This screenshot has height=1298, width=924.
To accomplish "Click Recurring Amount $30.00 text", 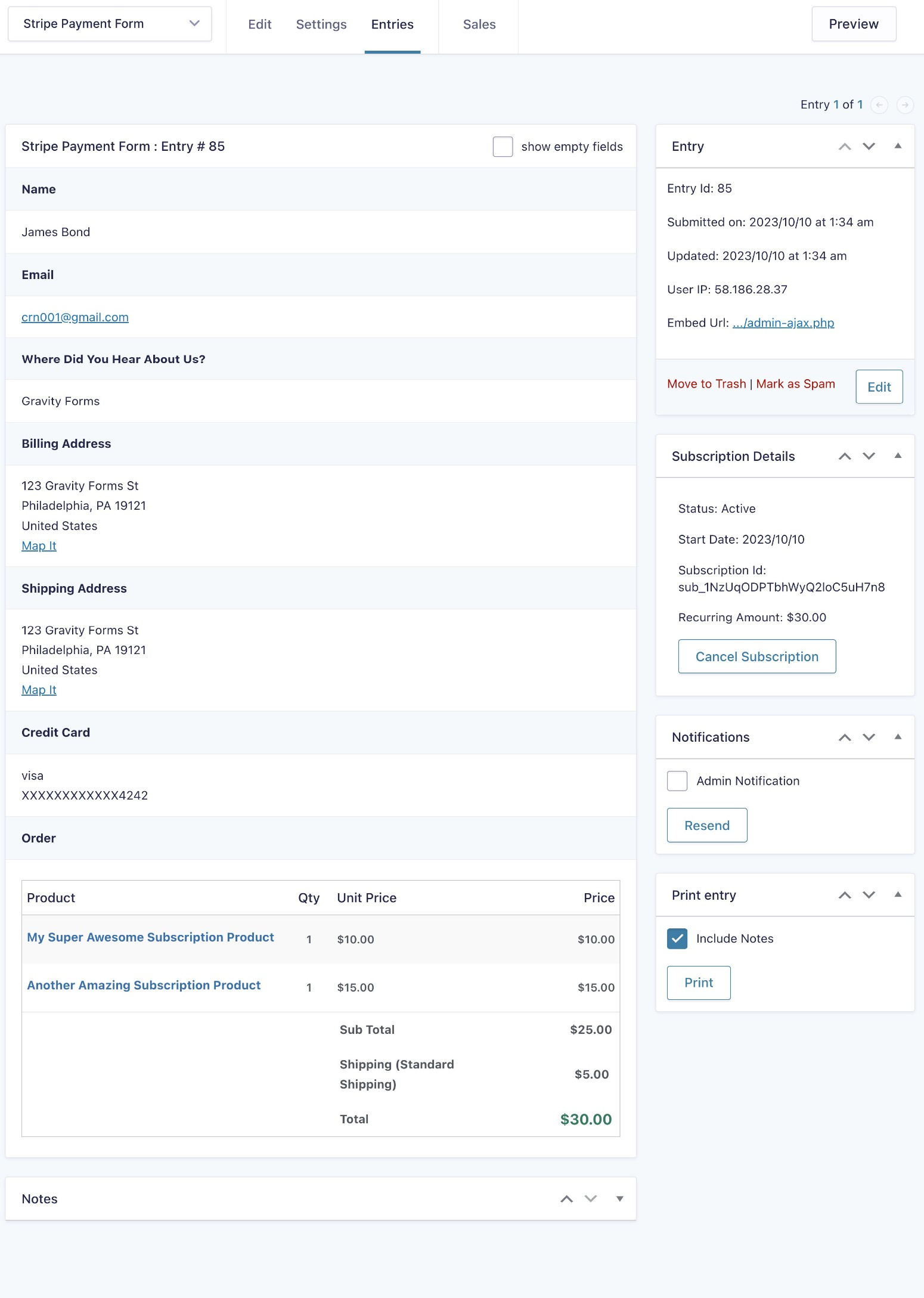I will [x=752, y=618].
